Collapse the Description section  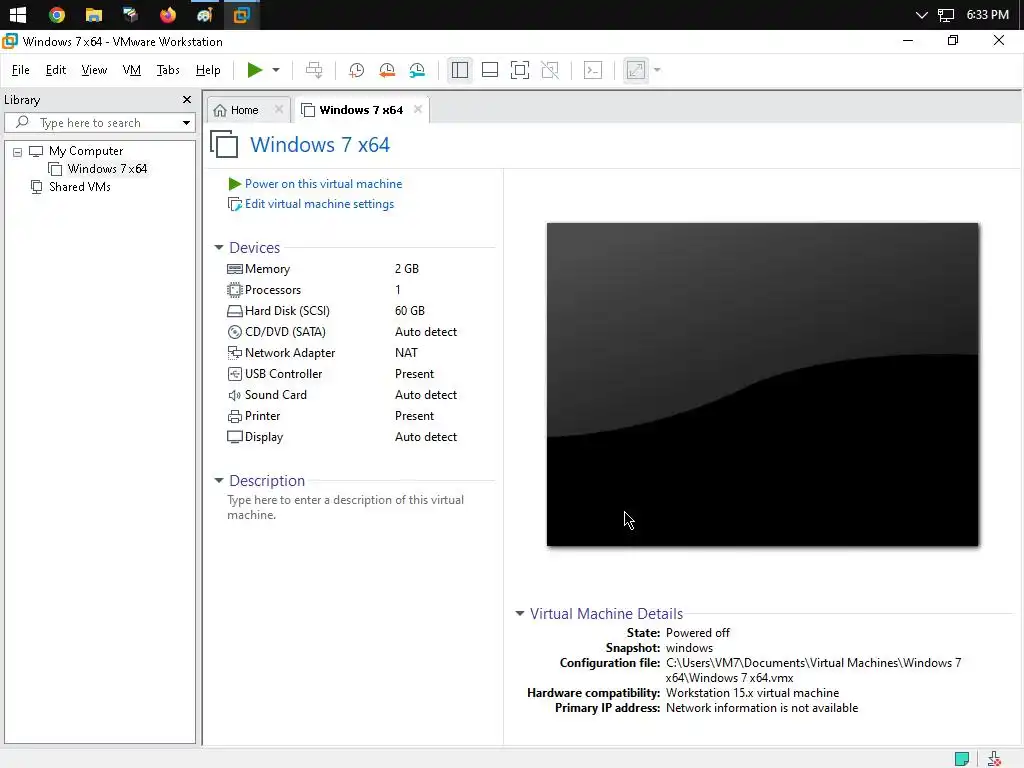point(219,481)
